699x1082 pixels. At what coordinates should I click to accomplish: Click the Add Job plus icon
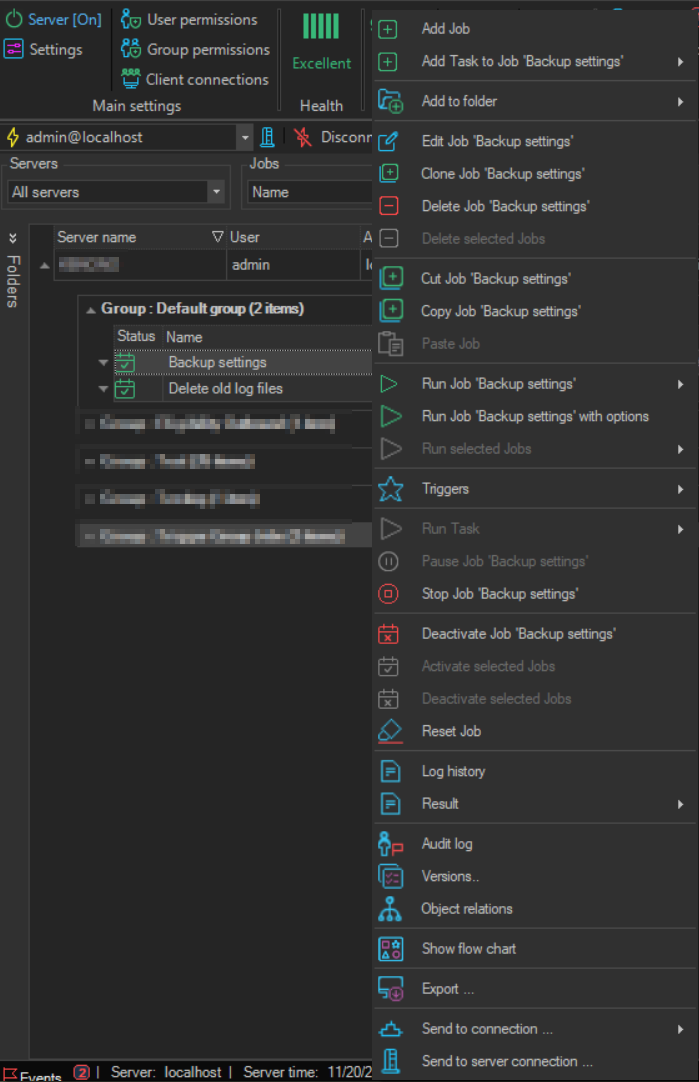point(390,29)
